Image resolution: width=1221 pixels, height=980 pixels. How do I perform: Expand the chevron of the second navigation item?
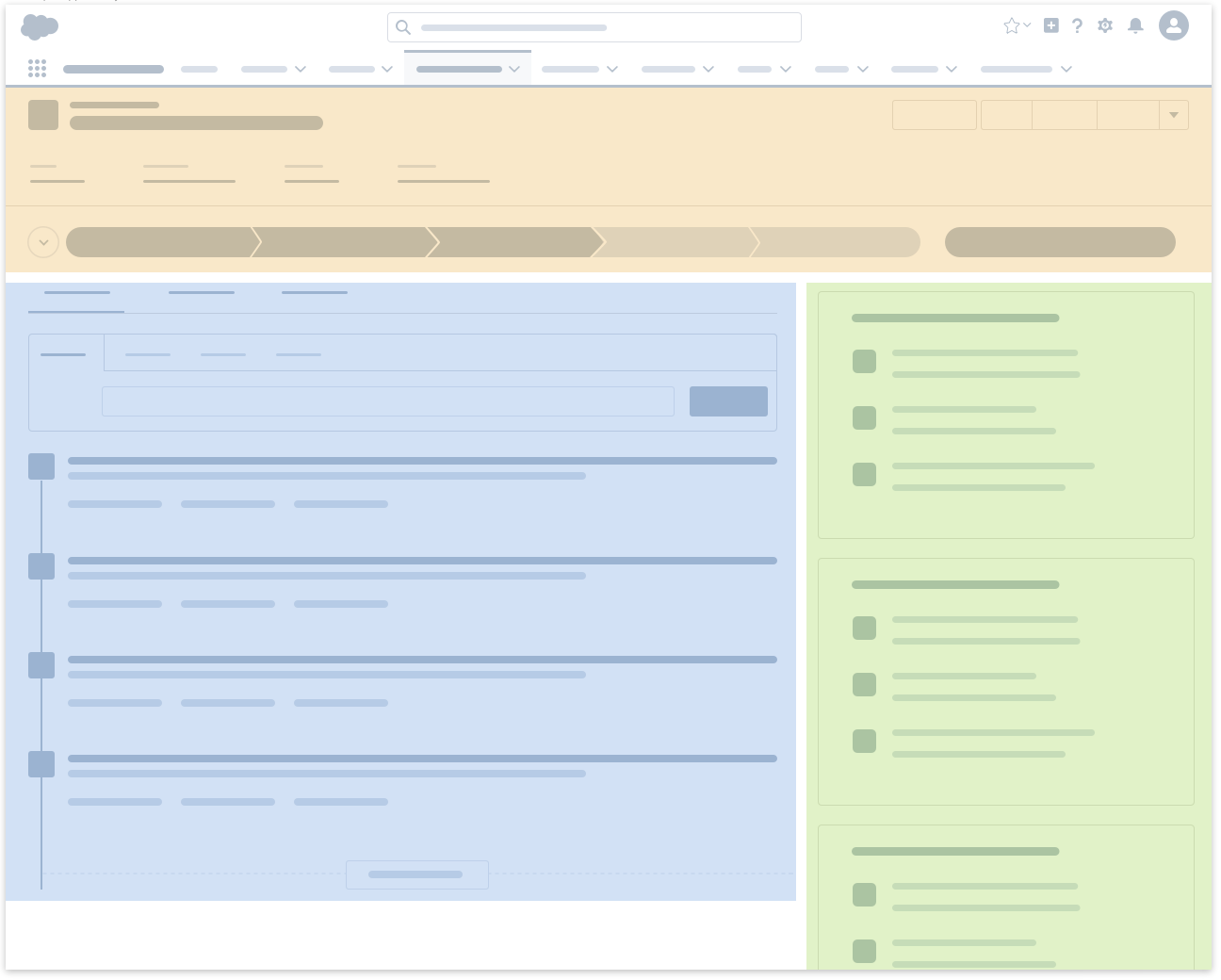(x=301, y=69)
